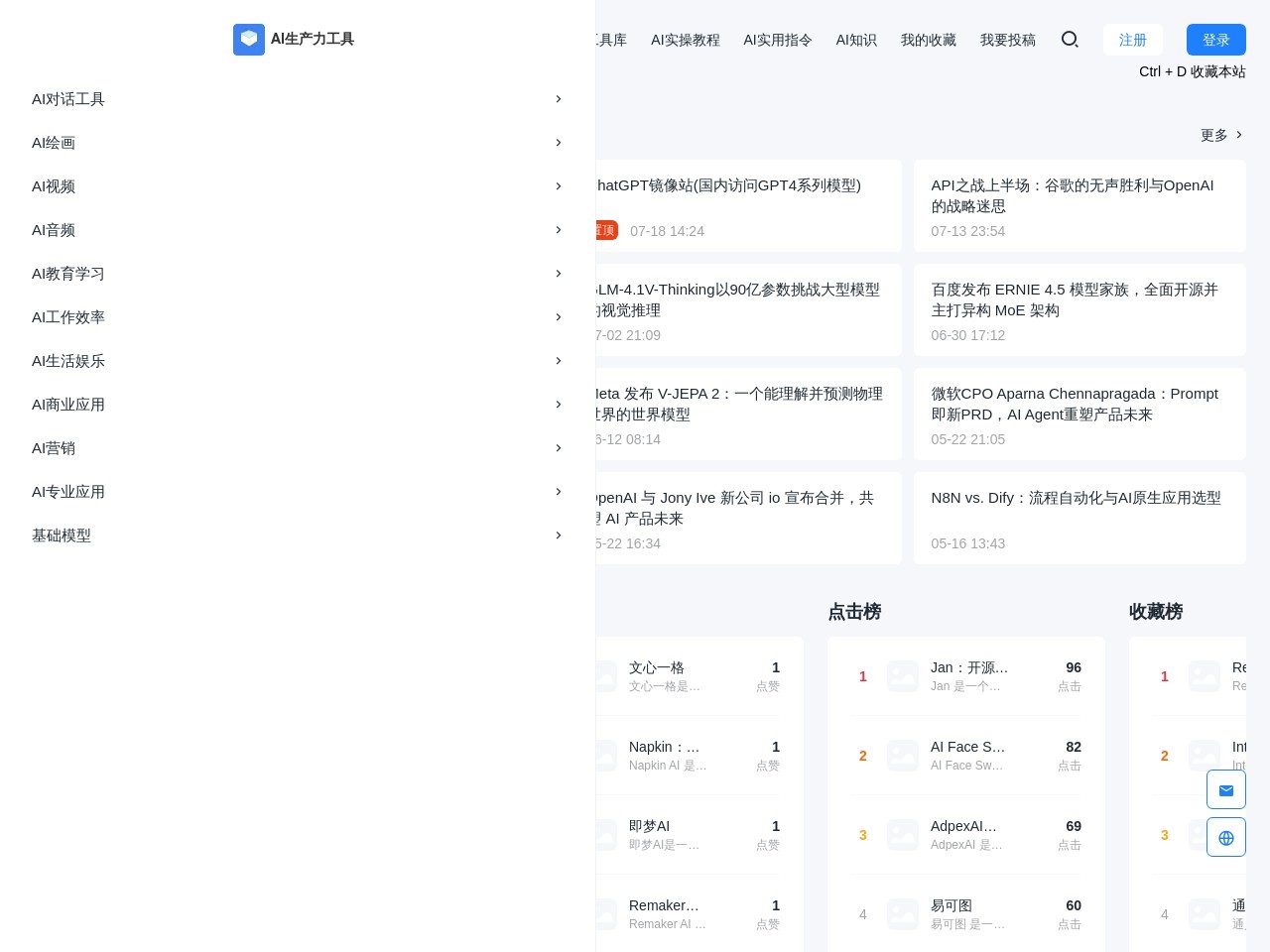Open the search magnifier icon
1270x952 pixels.
pos(1070,40)
